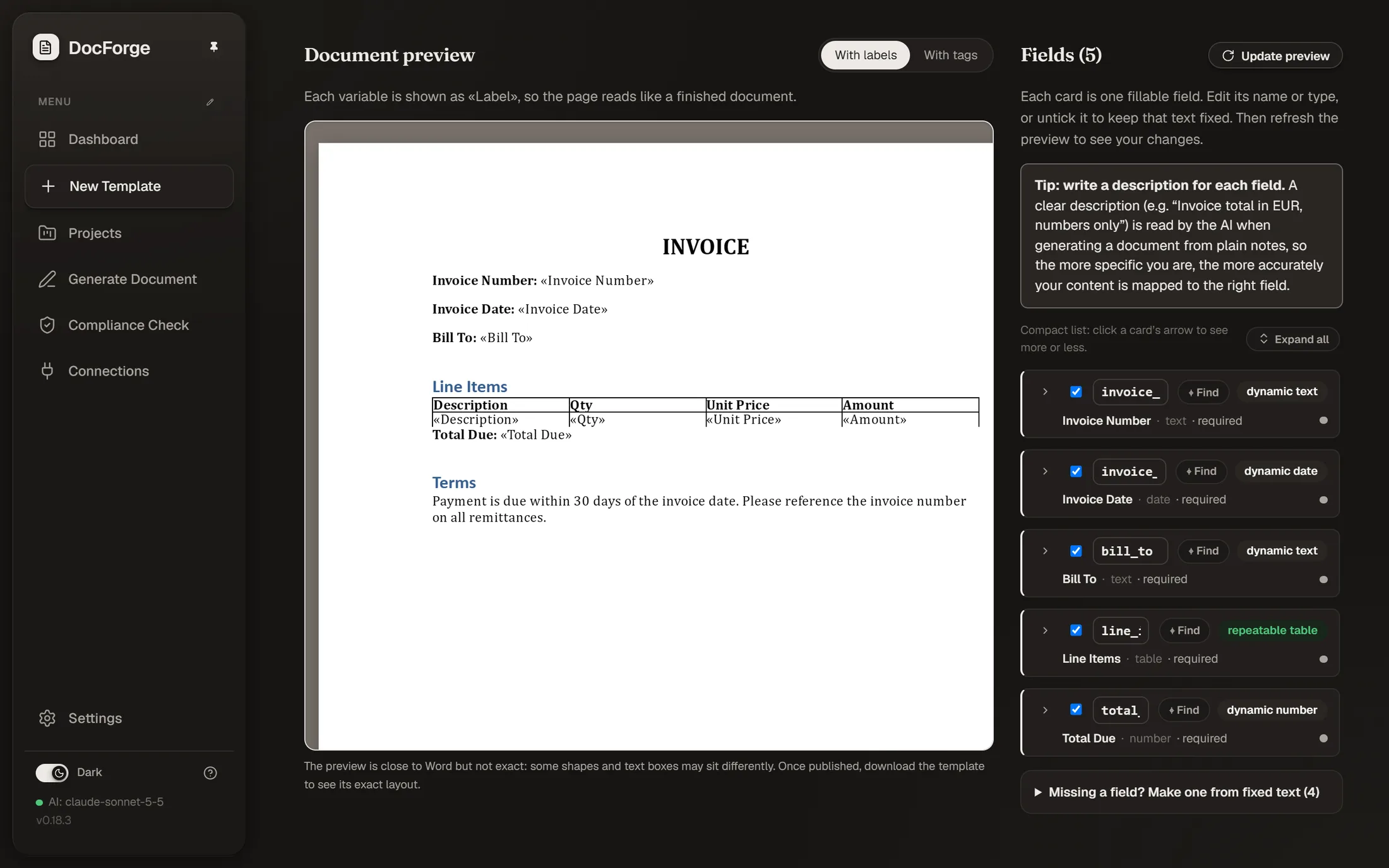Uncheck the Bill To field checkbox
Image resolution: width=1389 pixels, height=868 pixels.
coord(1076,551)
